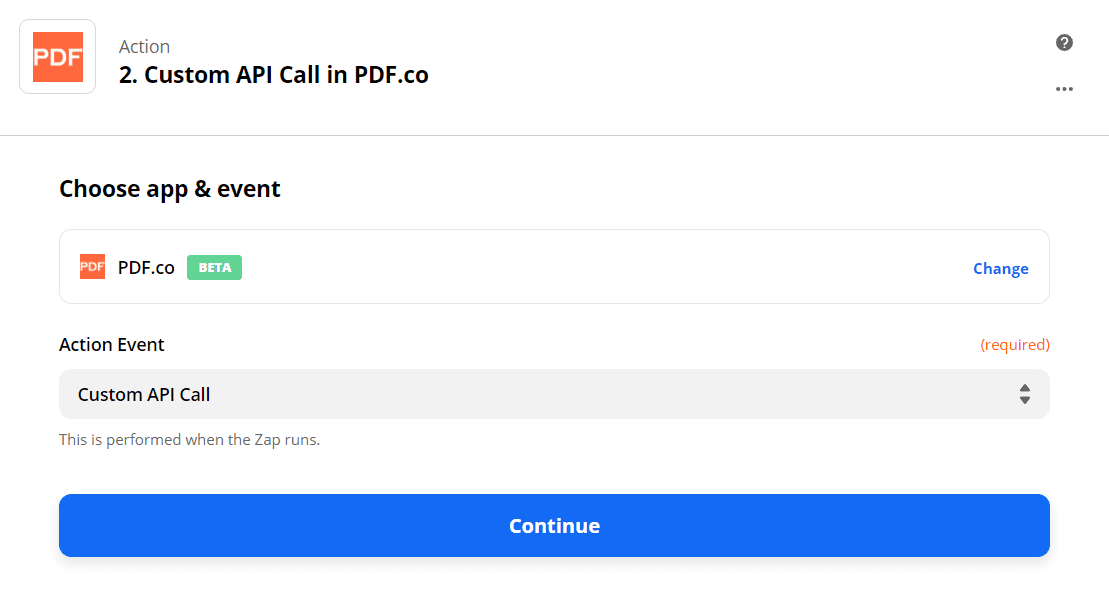Screen dimensions: 1109x614
Task: Click the step title Custom API Call in PDF.co
Action: click(x=274, y=74)
